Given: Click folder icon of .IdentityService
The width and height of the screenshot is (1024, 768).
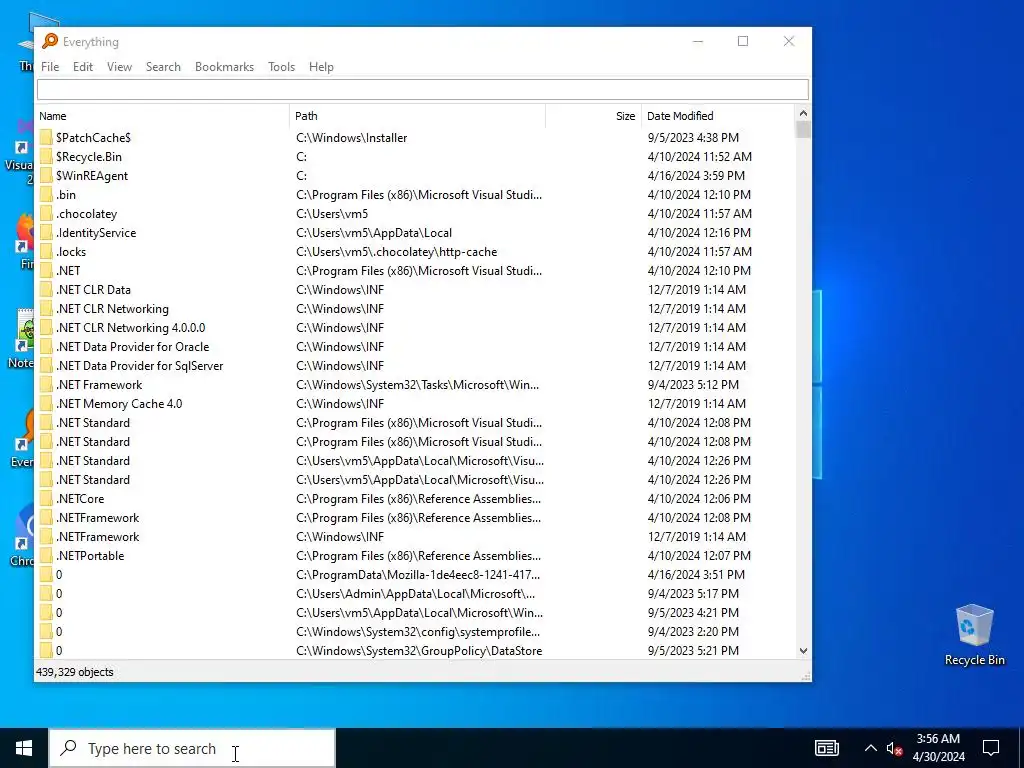Looking at the screenshot, I should pyautogui.click(x=46, y=232).
